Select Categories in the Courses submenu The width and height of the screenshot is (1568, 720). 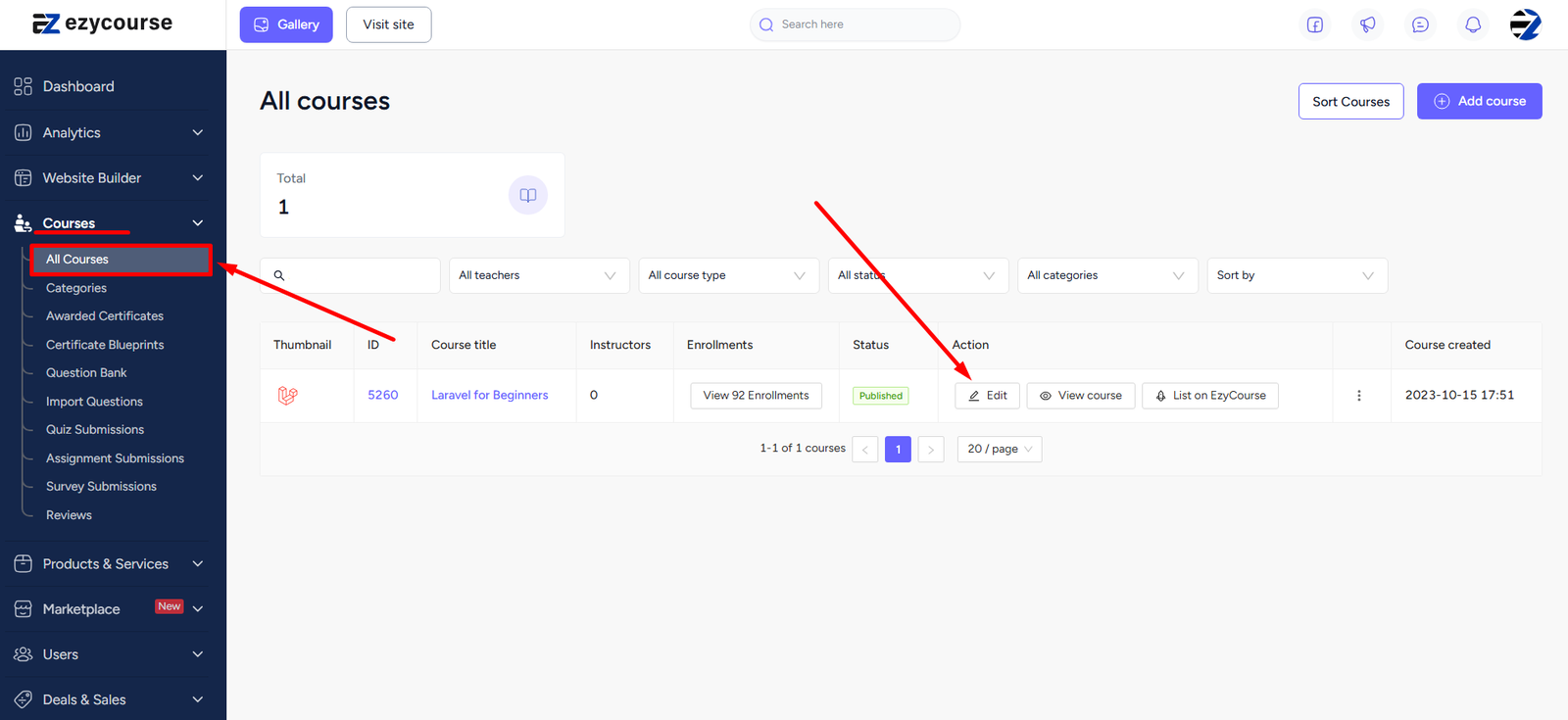pyautogui.click(x=76, y=288)
